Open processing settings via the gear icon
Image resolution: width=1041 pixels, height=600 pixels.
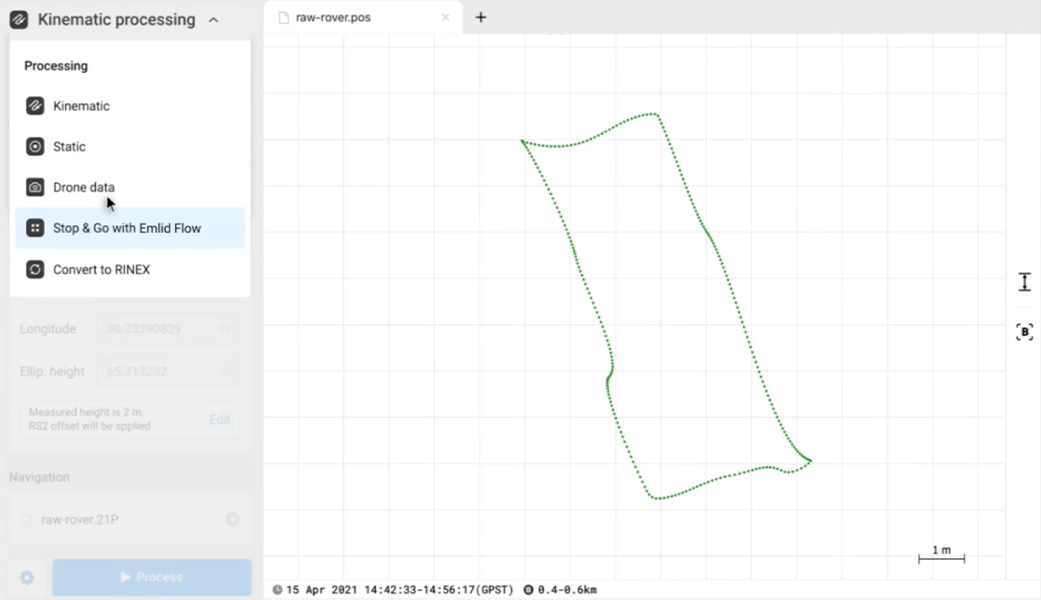[x=27, y=577]
